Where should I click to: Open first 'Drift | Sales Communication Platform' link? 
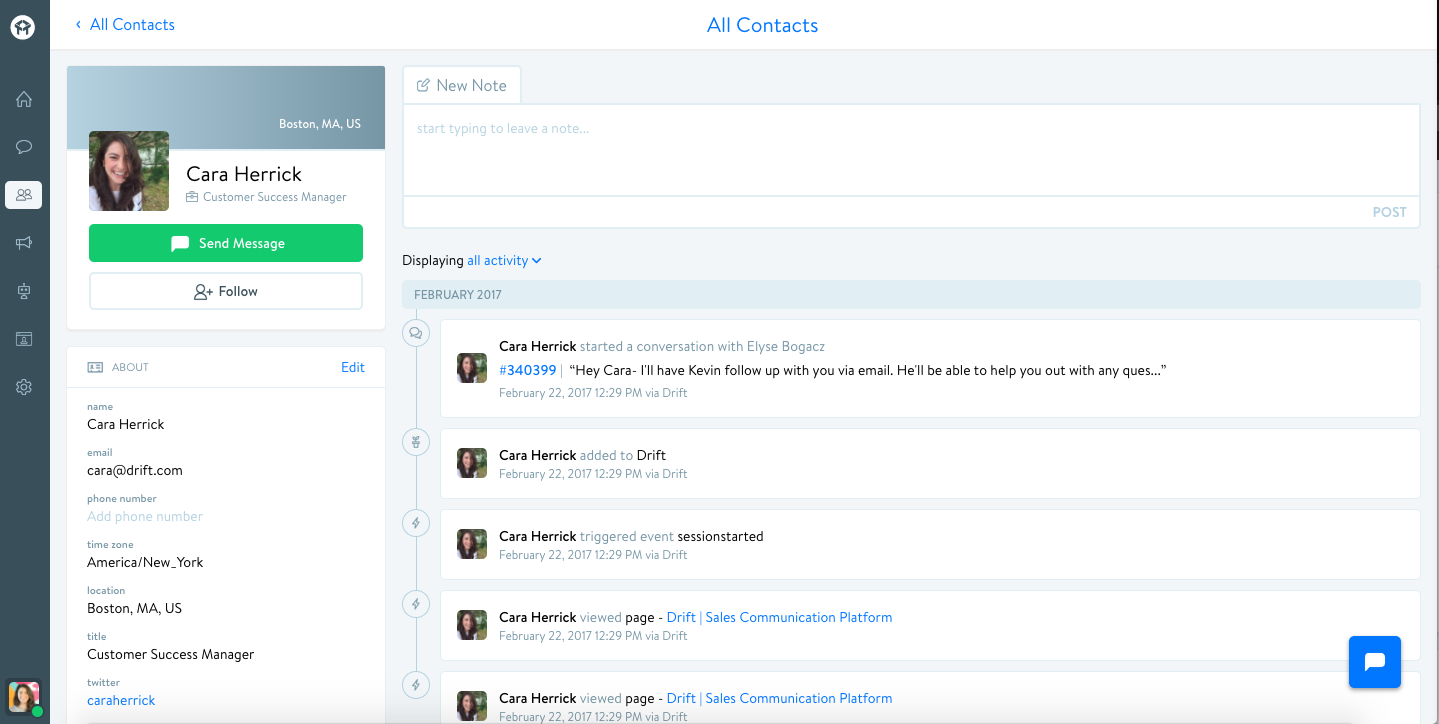coord(779,617)
